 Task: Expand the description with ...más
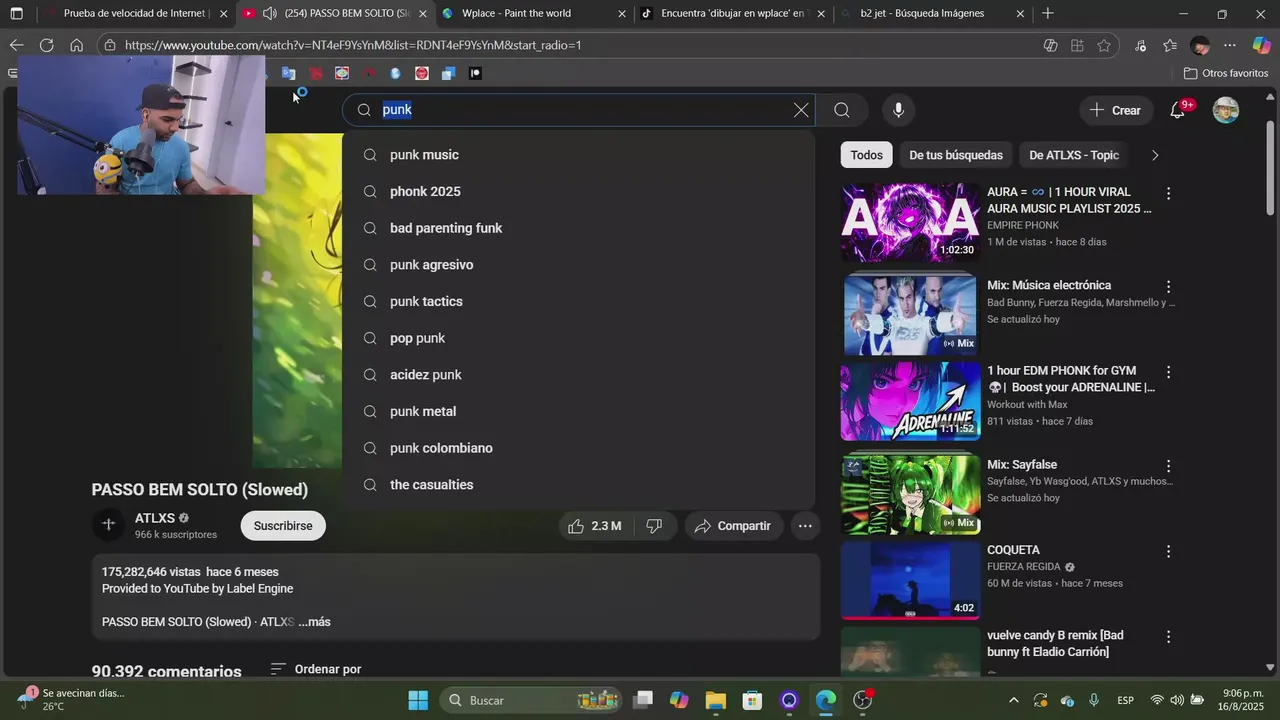tap(314, 622)
